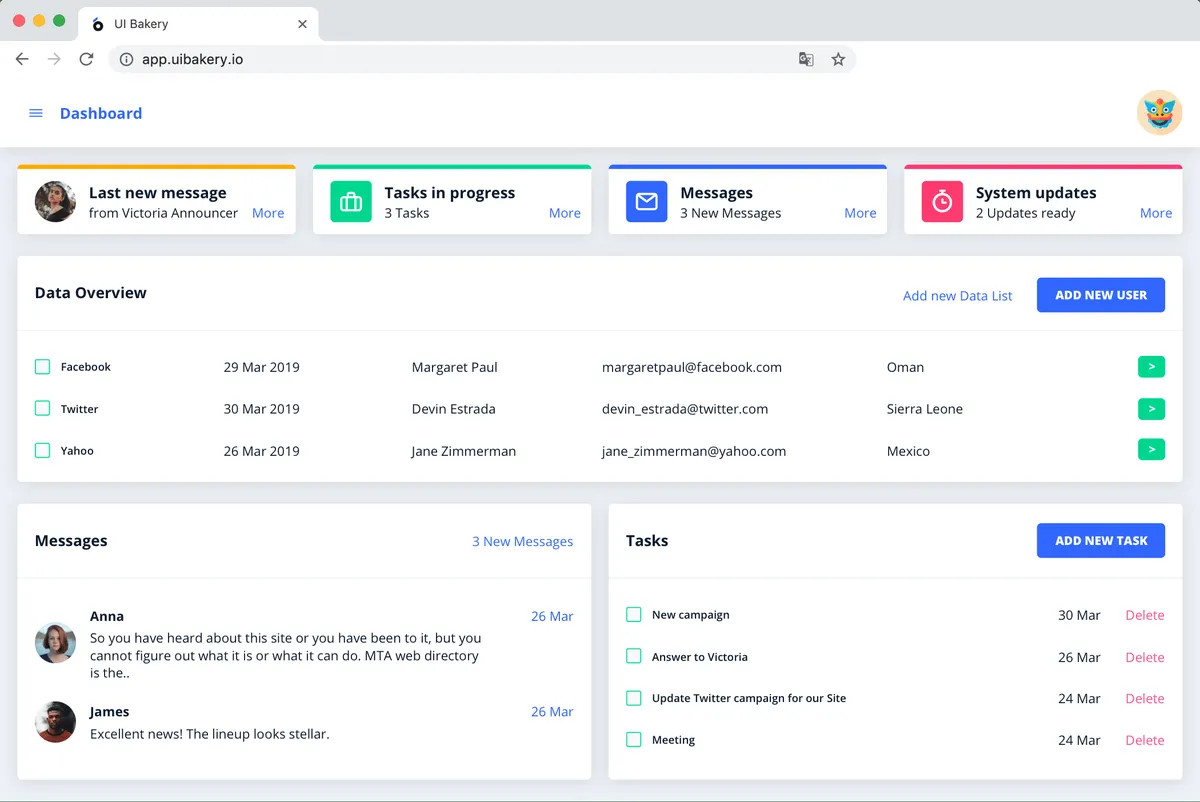The height and width of the screenshot is (802, 1200).
Task: Delete the Meeting task
Action: click(1145, 741)
